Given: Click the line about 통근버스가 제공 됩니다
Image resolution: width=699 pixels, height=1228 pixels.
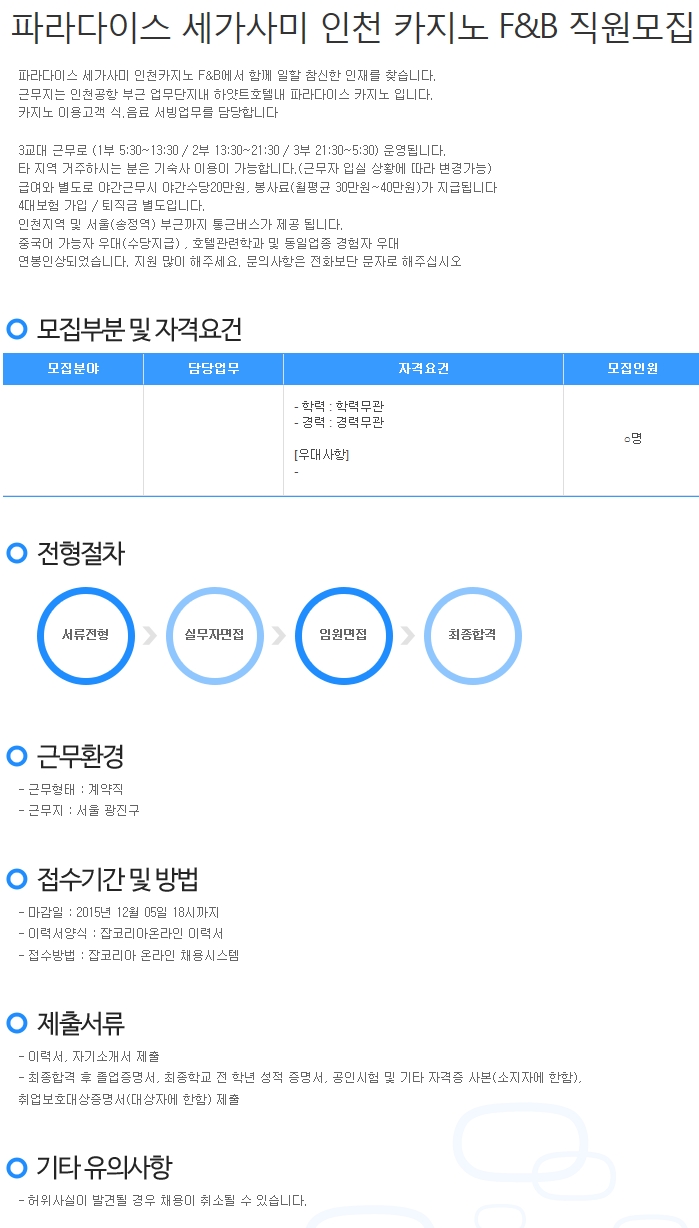Looking at the screenshot, I should [180, 224].
